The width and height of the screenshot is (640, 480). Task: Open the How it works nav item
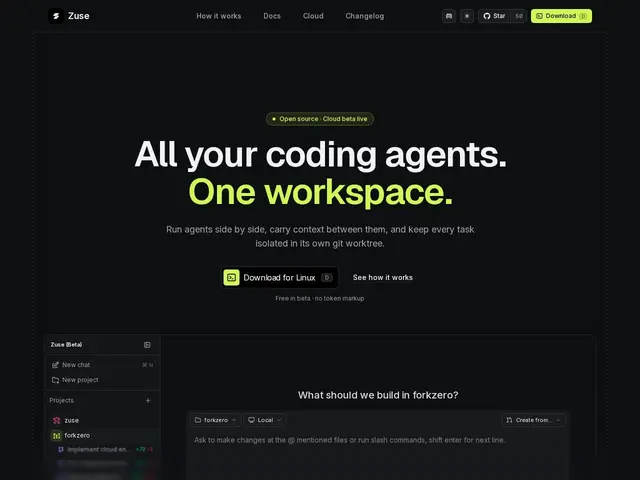pos(219,16)
